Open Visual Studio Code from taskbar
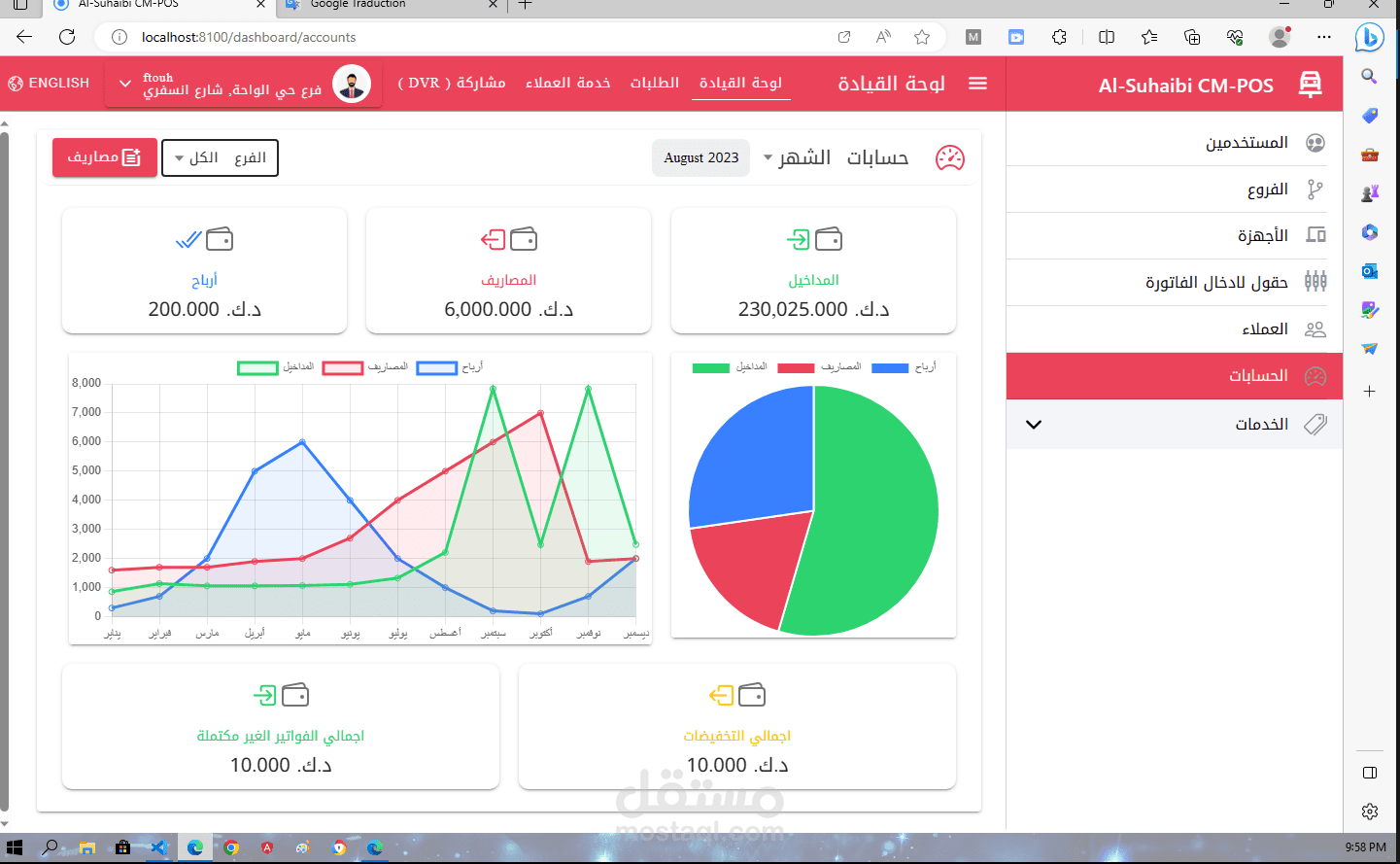Screen dimensions: 1400x864 click(x=158, y=847)
